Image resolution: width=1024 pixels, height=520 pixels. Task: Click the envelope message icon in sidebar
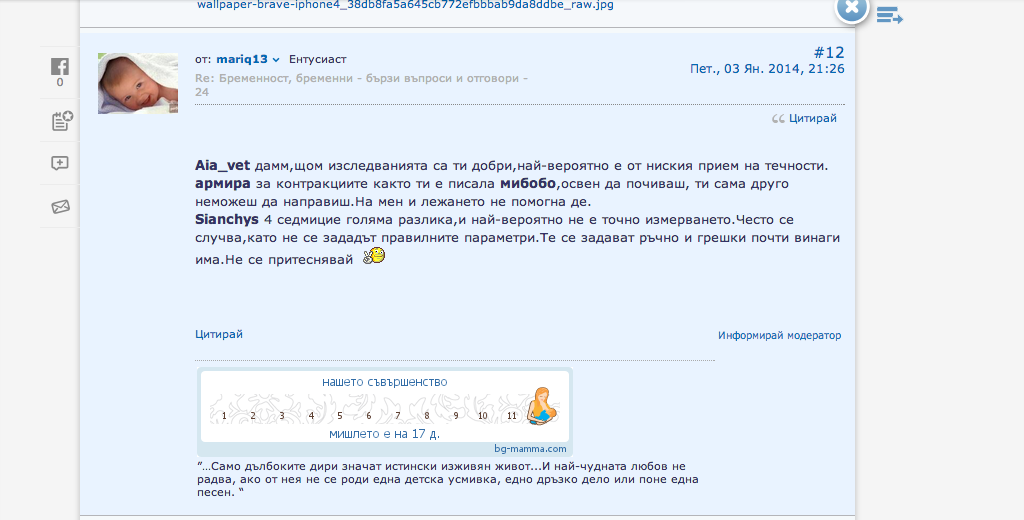(60, 207)
